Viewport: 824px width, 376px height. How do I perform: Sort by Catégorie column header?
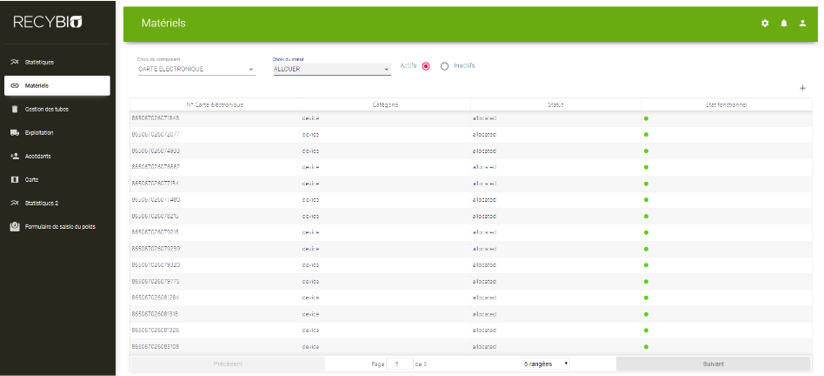coord(385,105)
